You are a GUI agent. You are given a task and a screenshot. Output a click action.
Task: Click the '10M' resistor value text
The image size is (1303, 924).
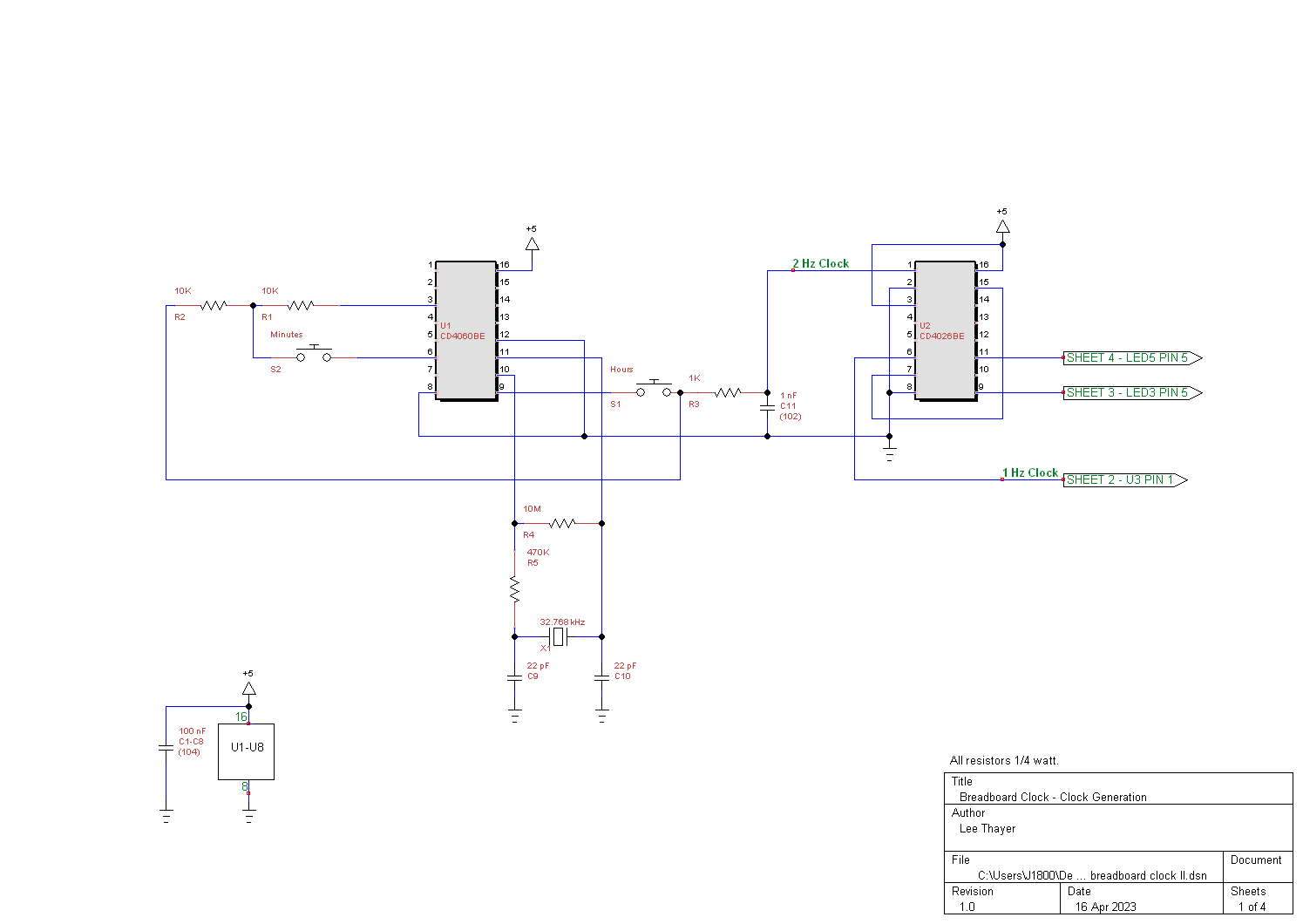click(532, 508)
